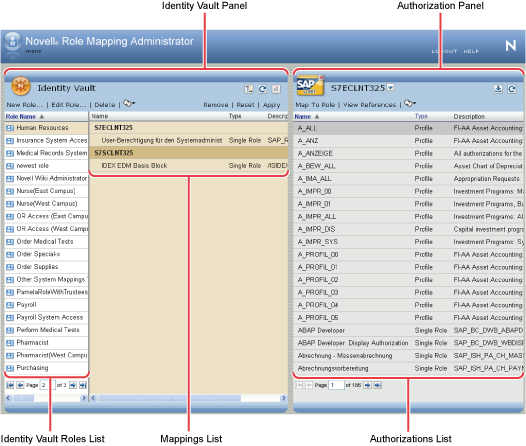Click the Description column header in authorizations

(469, 116)
